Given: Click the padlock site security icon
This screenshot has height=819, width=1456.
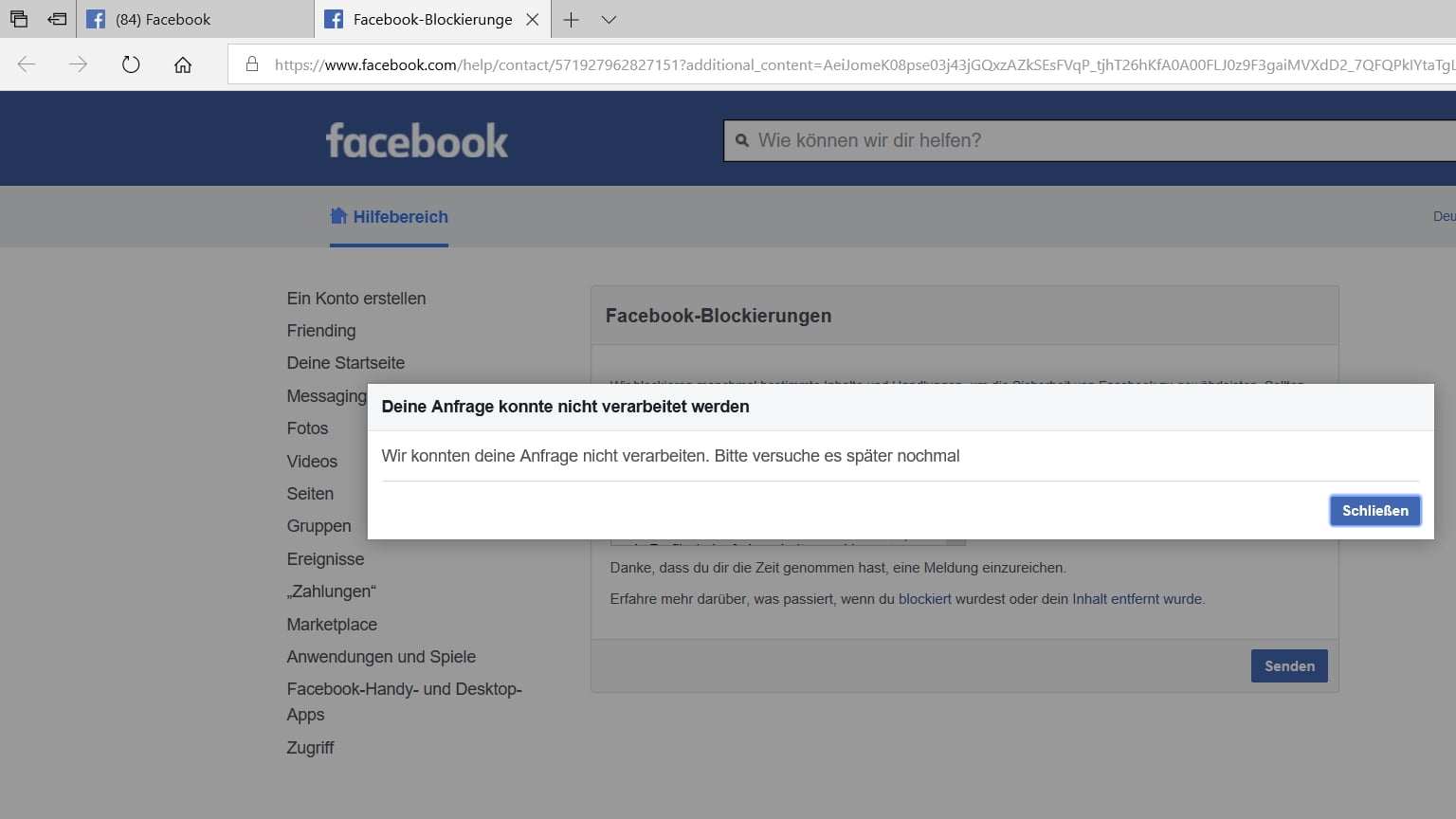Looking at the screenshot, I should point(252,64).
